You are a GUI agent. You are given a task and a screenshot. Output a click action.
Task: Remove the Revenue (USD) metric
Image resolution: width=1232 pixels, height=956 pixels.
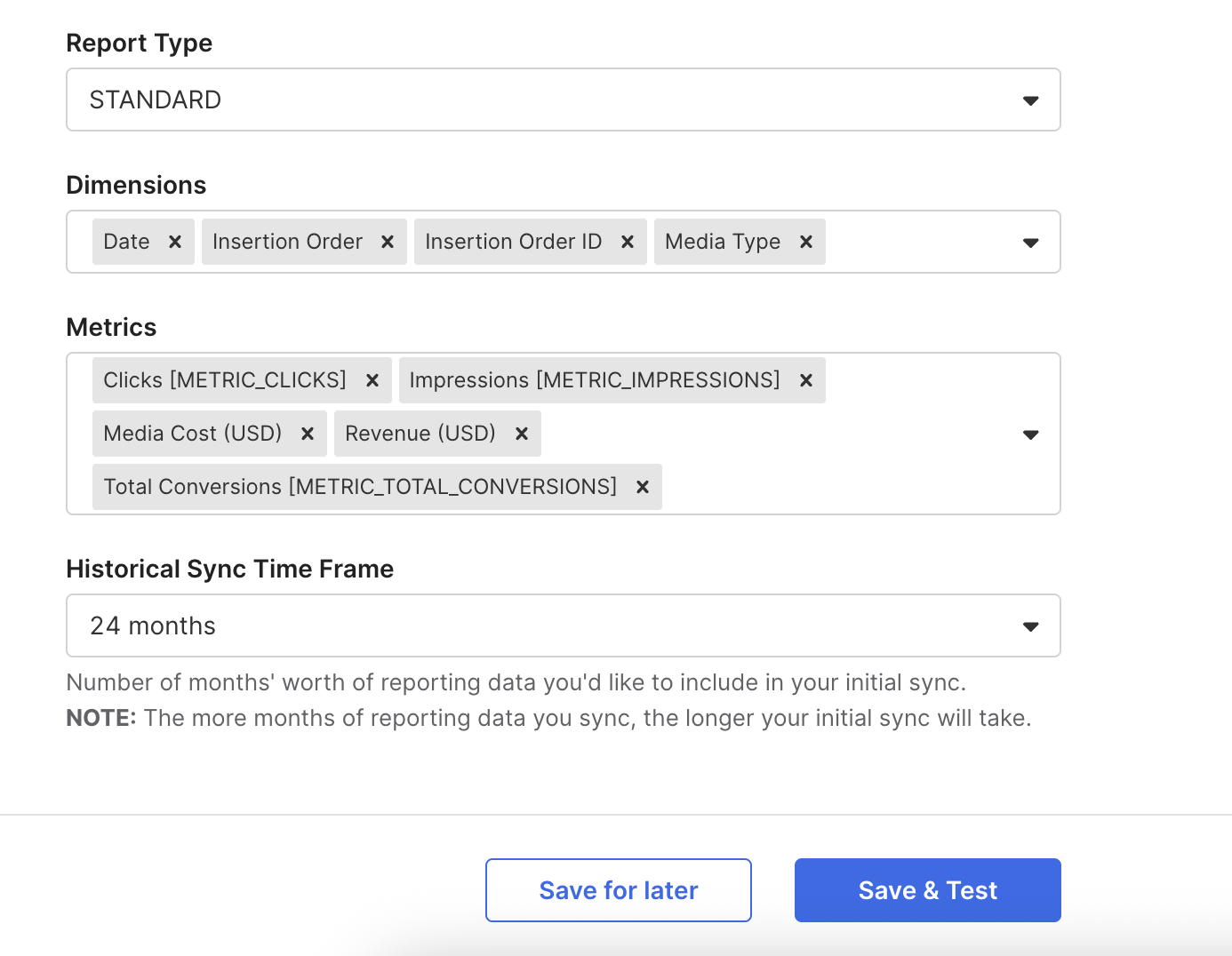(x=522, y=434)
